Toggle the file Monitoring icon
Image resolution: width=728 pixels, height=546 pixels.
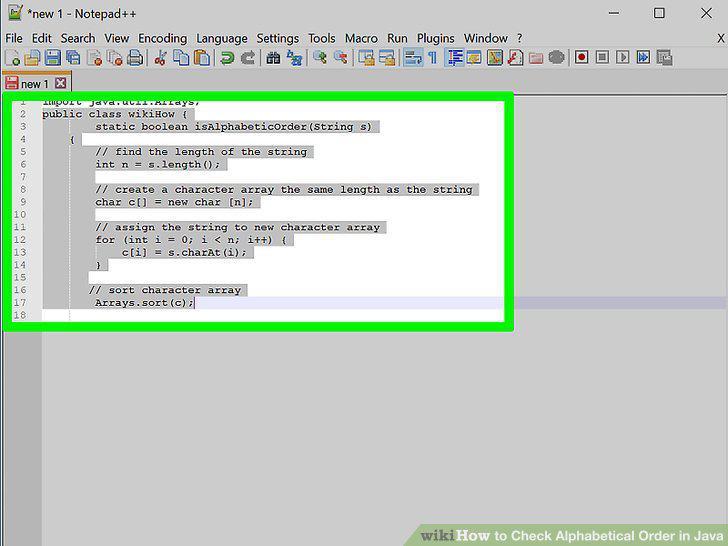click(556, 58)
